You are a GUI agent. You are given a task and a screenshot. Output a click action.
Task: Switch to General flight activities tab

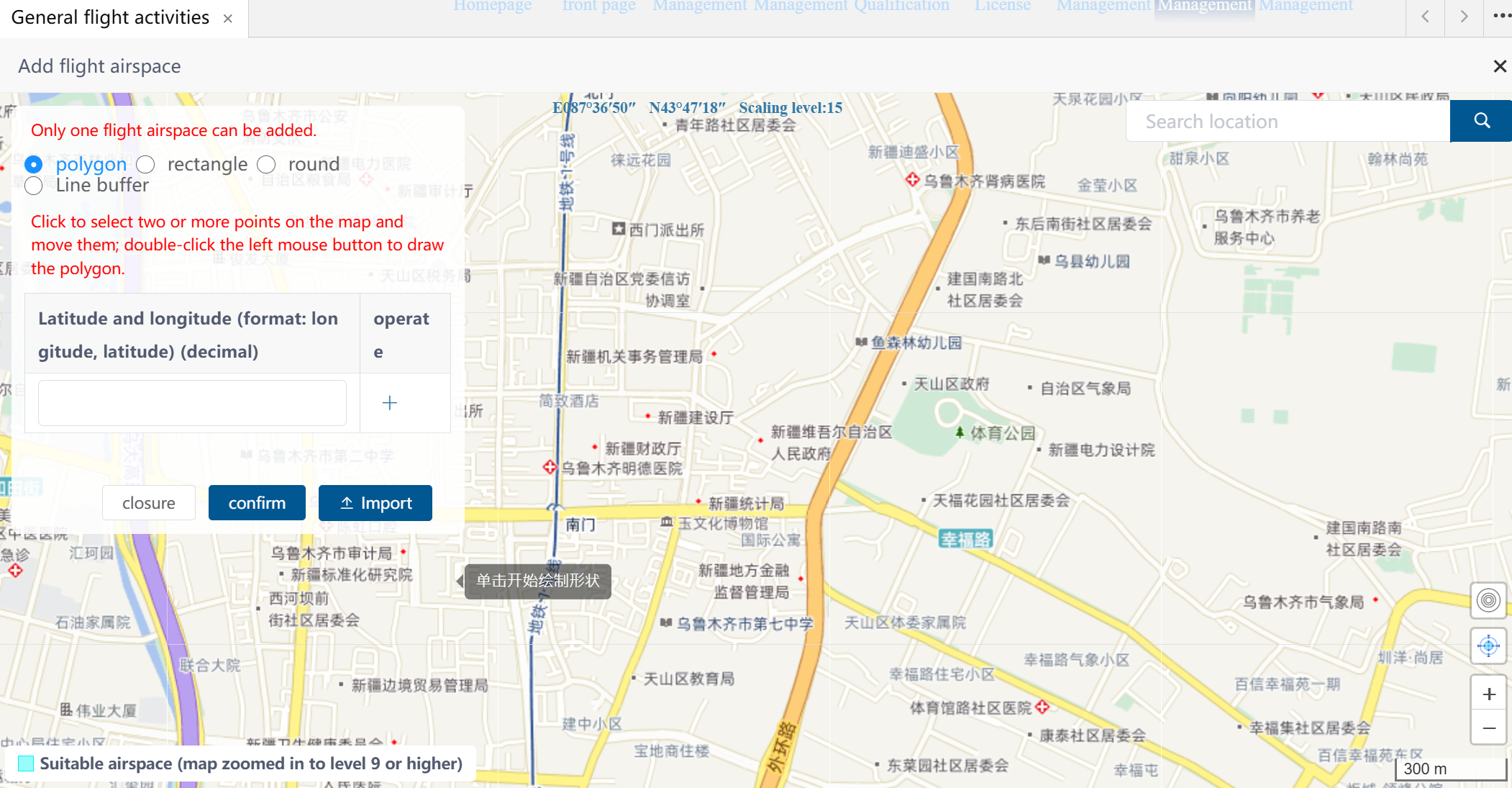pos(110,17)
